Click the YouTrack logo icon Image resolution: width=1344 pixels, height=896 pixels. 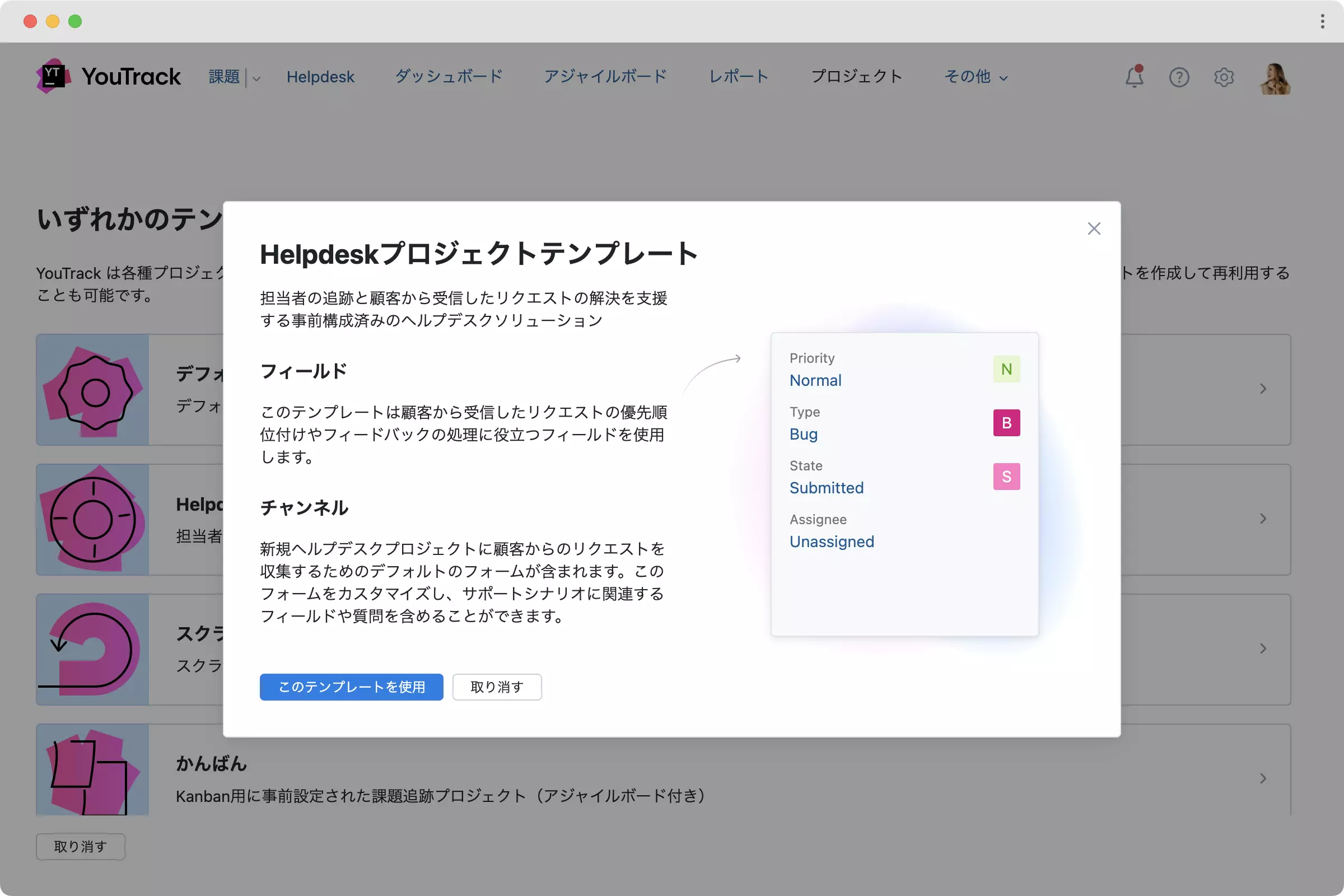tap(53, 76)
